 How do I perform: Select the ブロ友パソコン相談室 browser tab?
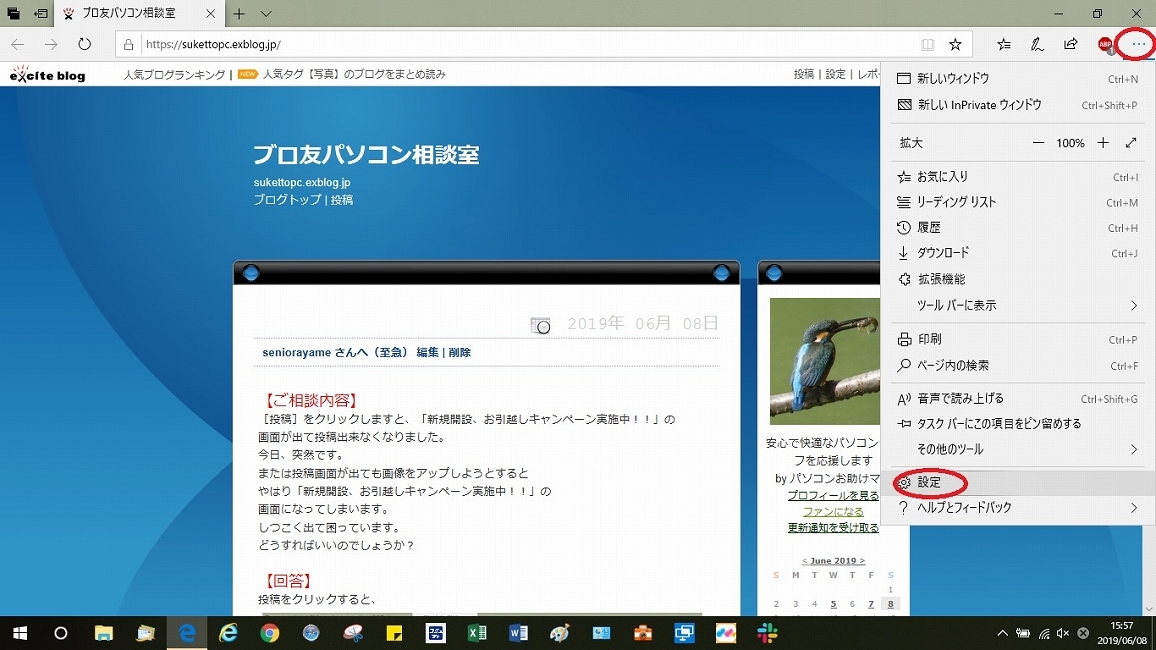click(x=139, y=13)
